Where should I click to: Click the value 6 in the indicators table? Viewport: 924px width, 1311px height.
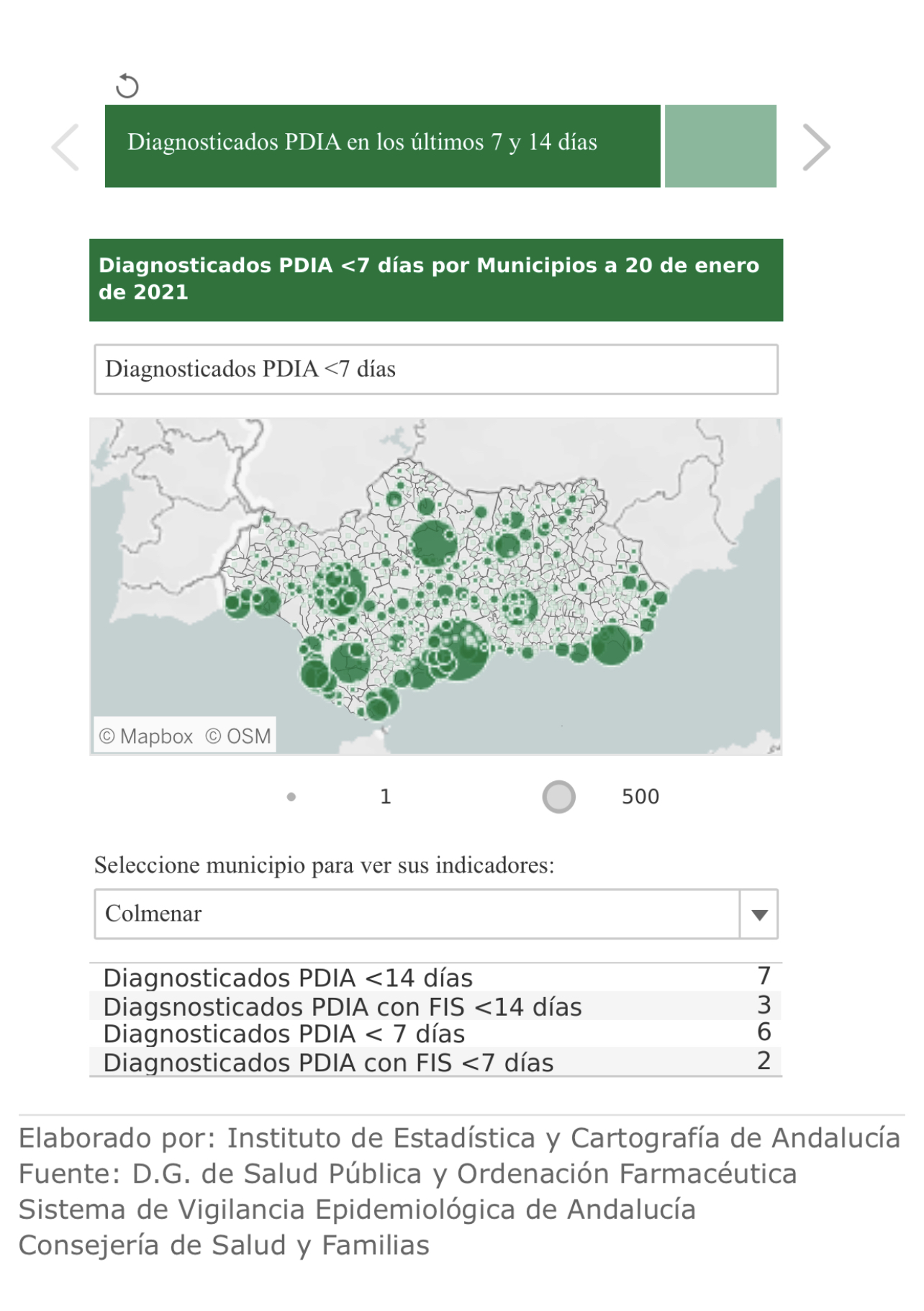(x=764, y=1032)
